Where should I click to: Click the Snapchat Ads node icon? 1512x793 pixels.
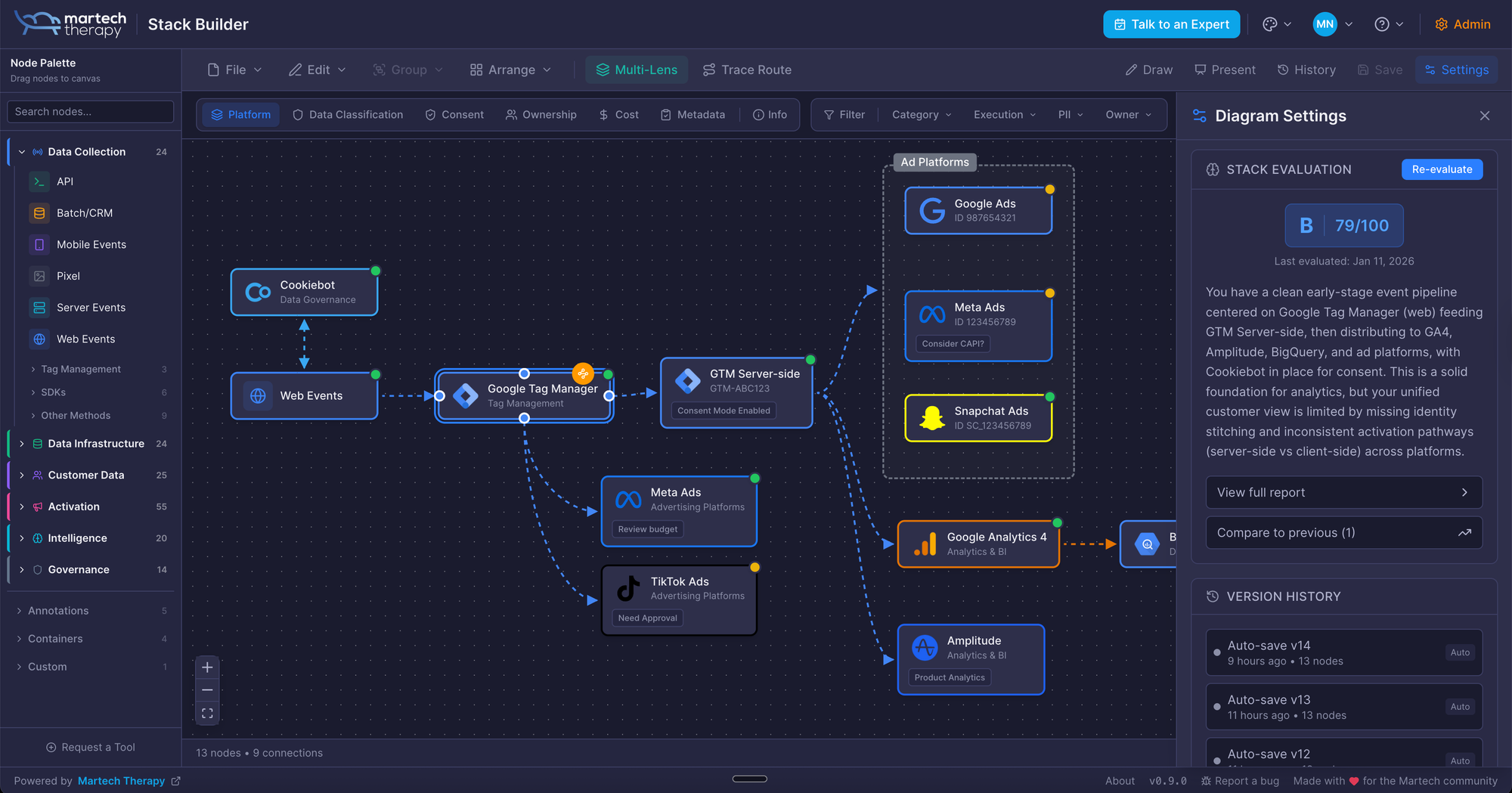pyautogui.click(x=932, y=418)
